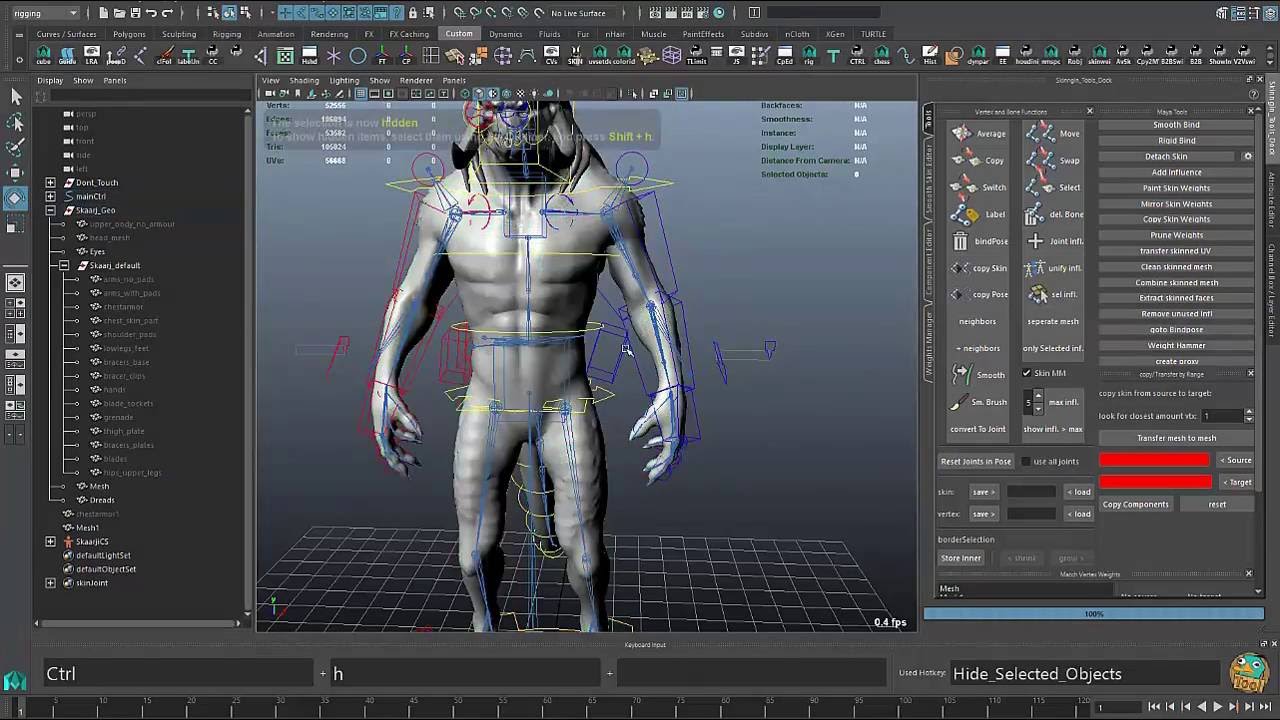Switch to the Sculpting shelf tab
The height and width of the screenshot is (720, 1280).
pyautogui.click(x=179, y=34)
